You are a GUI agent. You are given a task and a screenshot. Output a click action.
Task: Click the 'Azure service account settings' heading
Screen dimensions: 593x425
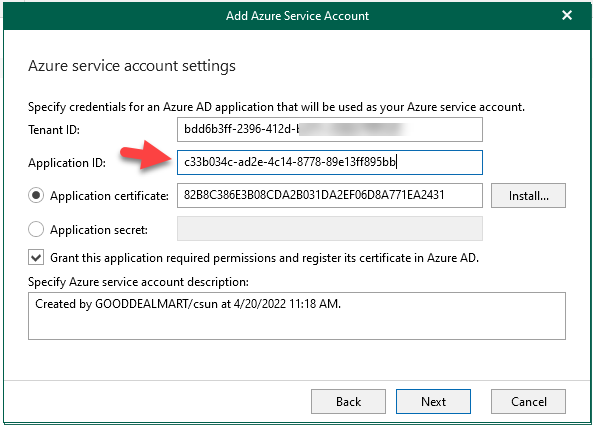coord(132,66)
